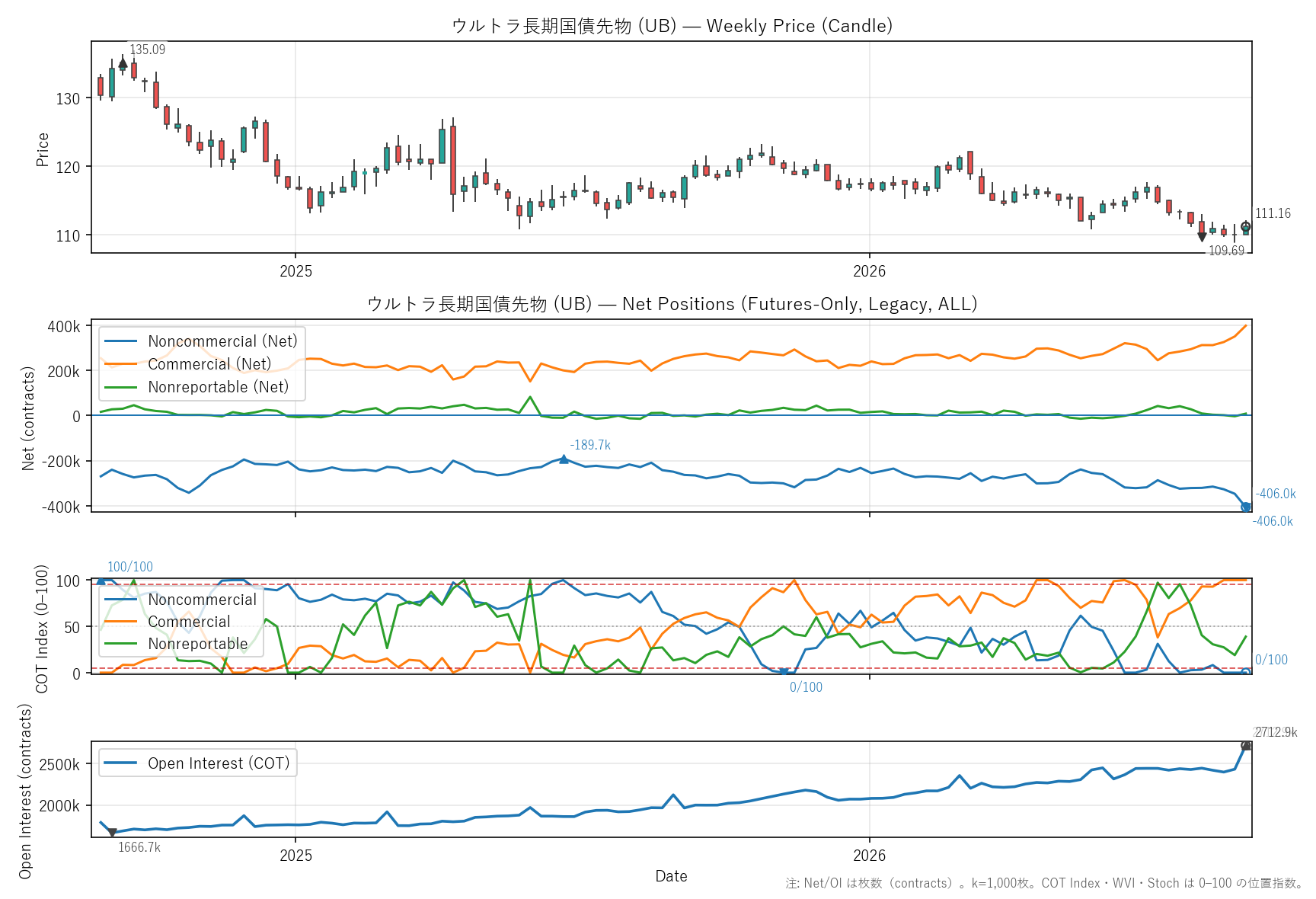Click Commercial in the COT Index legend
The height and width of the screenshot is (899, 1316).
pyautogui.click(x=189, y=622)
